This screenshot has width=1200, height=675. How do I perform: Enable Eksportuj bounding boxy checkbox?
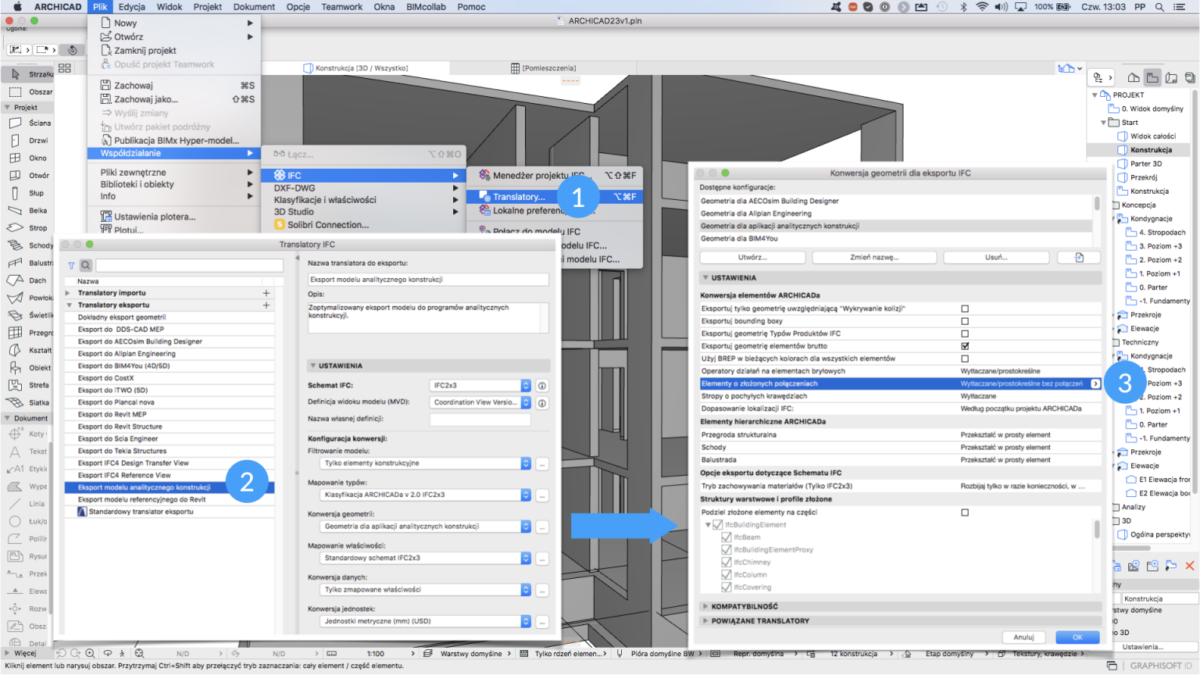point(965,321)
